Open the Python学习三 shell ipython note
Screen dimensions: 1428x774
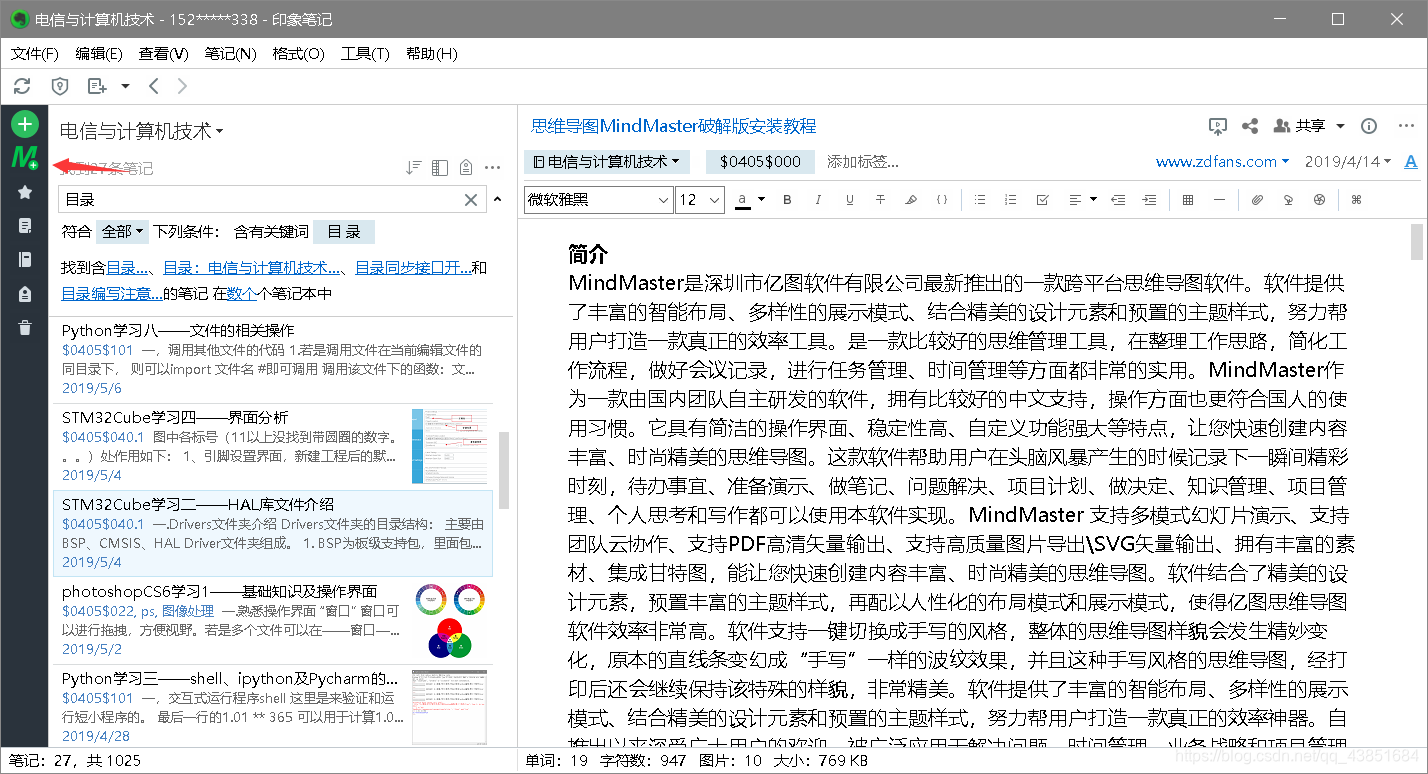tap(272, 706)
